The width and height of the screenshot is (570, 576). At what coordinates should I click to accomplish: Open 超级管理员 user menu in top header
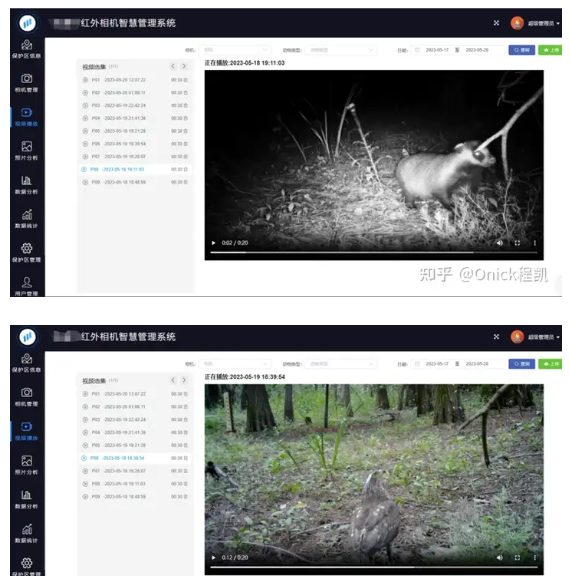coord(544,23)
